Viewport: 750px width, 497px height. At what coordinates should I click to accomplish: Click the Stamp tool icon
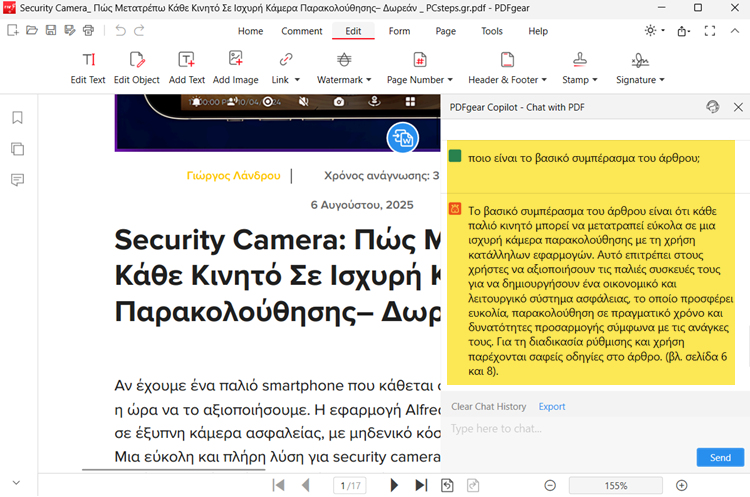pos(580,60)
